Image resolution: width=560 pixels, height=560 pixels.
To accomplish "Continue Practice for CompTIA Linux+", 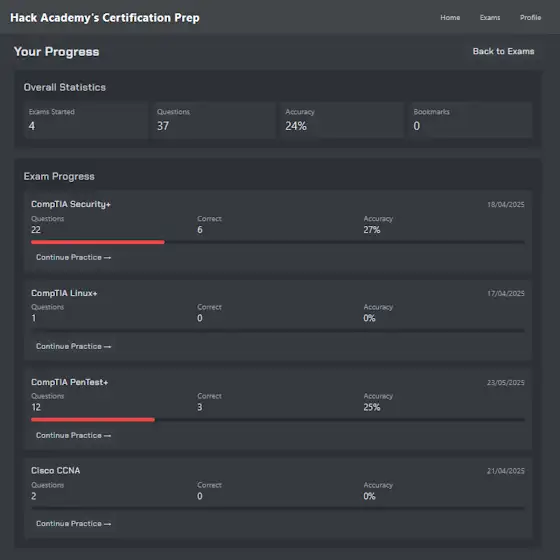I will 74,346.
